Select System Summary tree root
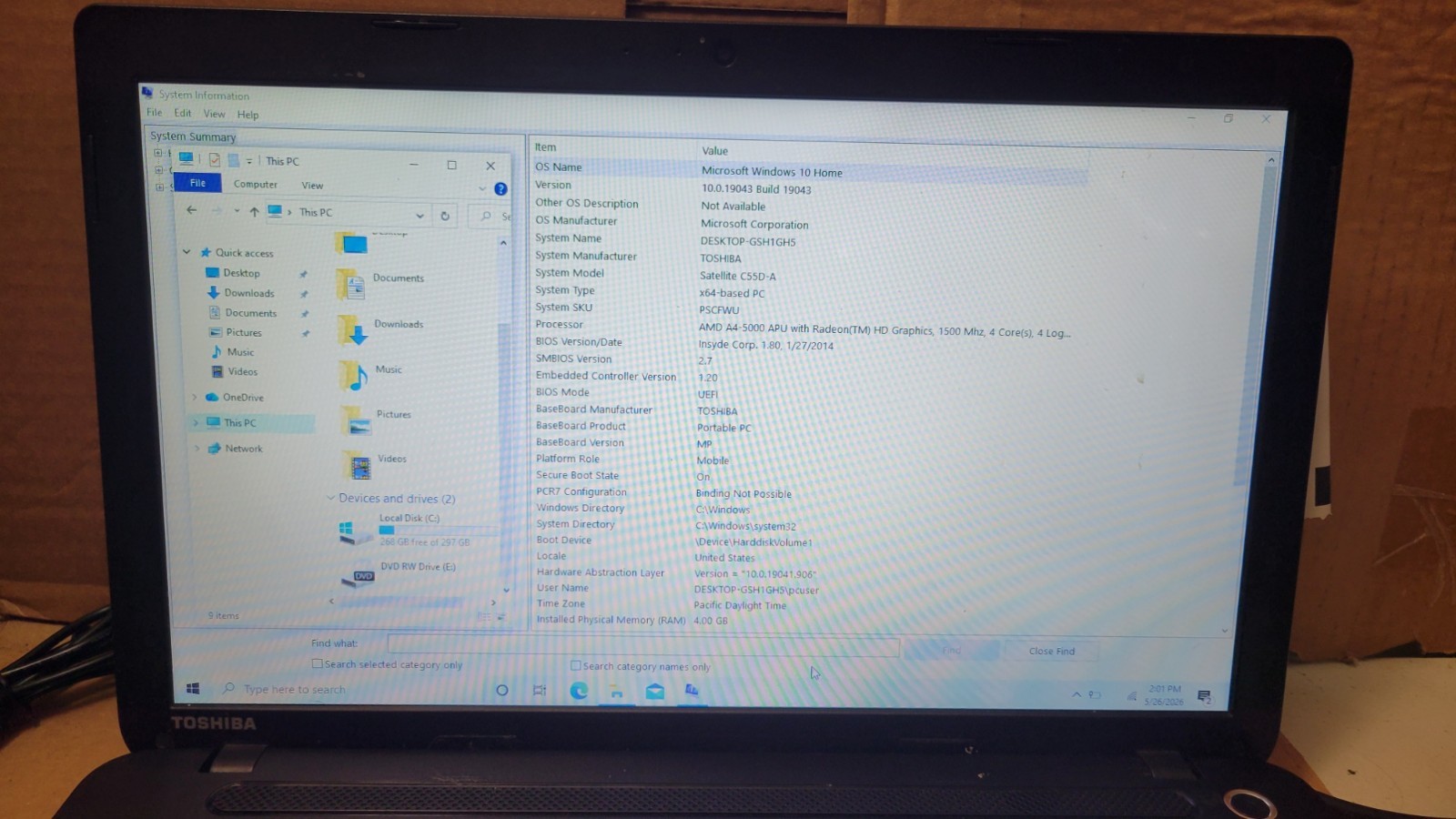The height and width of the screenshot is (819, 1456). [x=193, y=136]
